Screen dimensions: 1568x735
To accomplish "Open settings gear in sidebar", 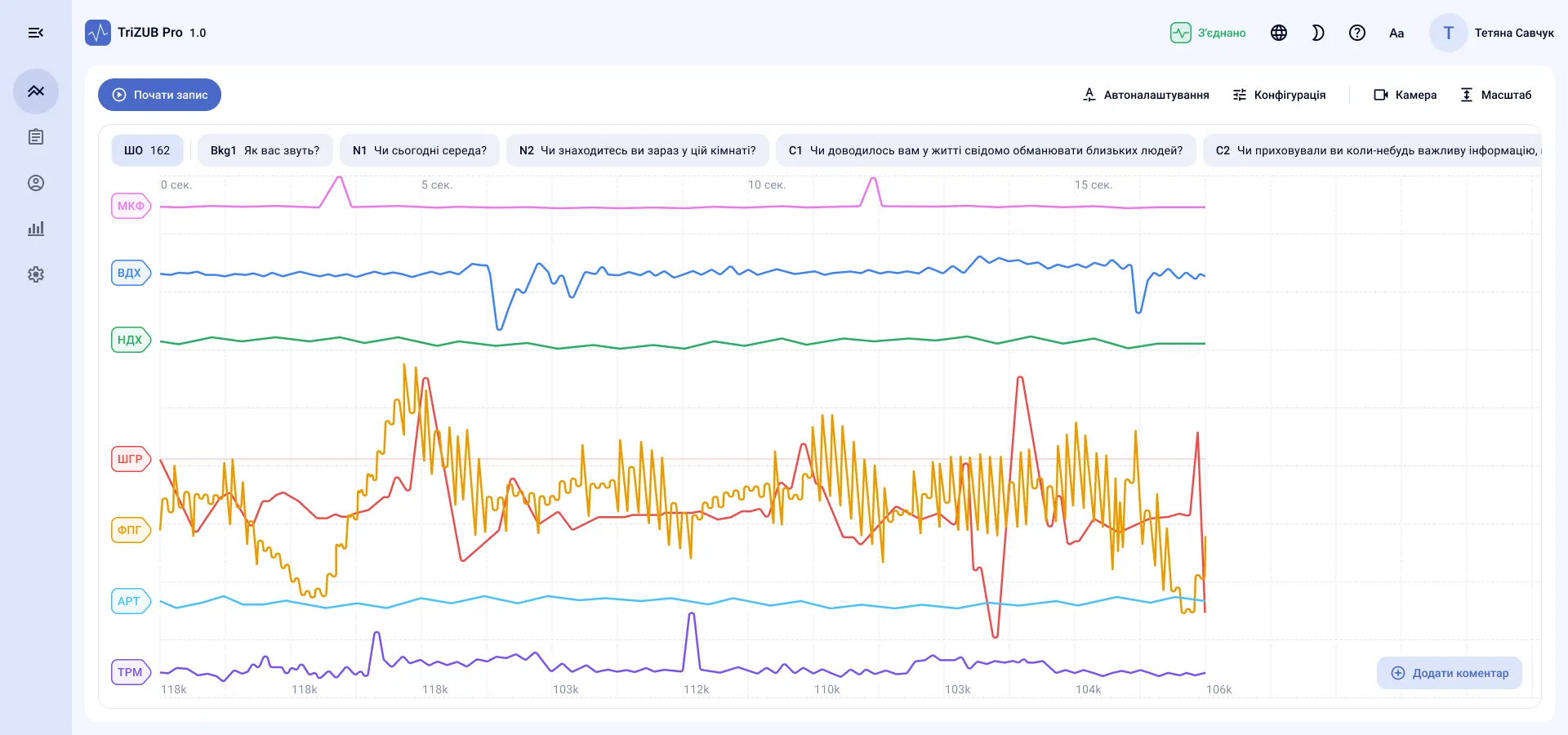I will coord(36,274).
